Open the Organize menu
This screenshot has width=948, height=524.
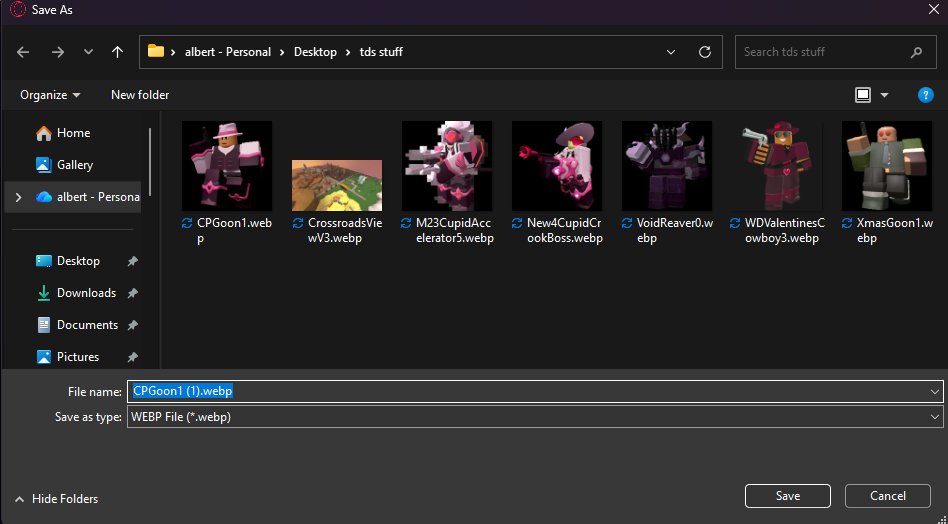point(50,95)
